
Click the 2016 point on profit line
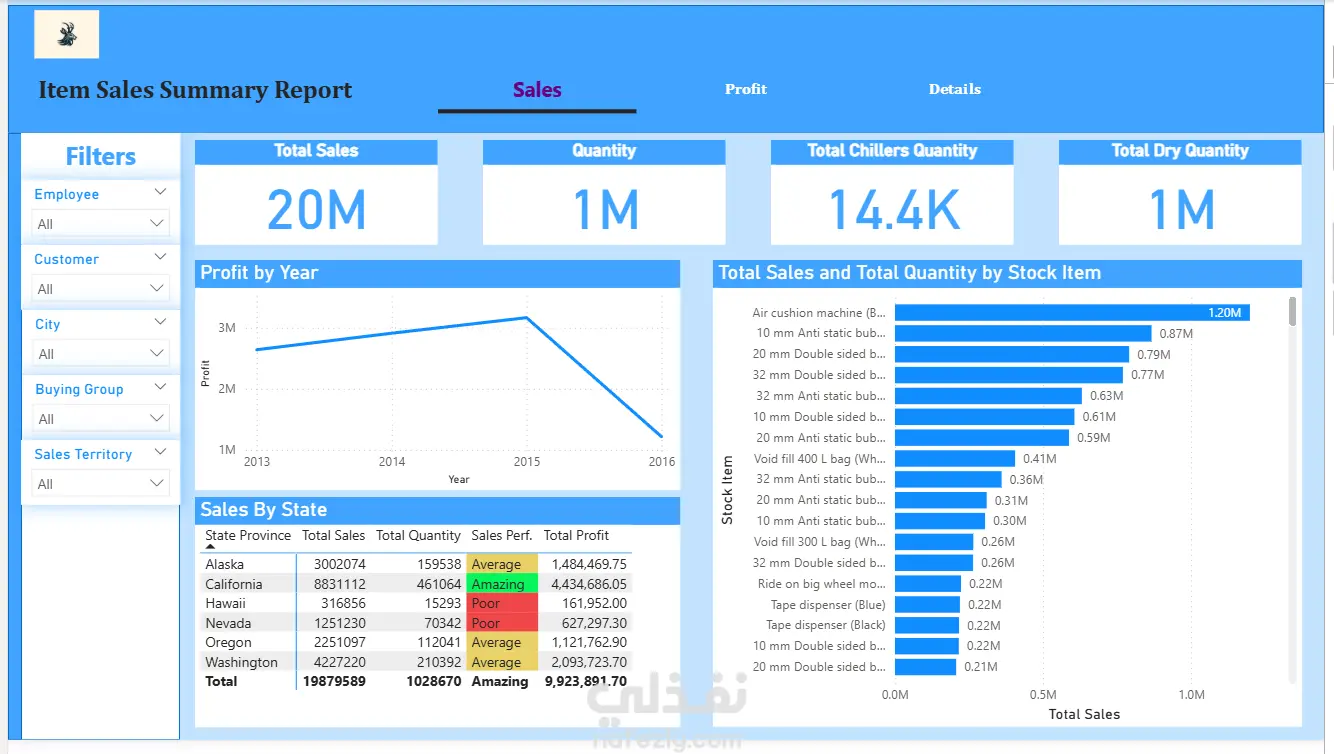point(661,436)
